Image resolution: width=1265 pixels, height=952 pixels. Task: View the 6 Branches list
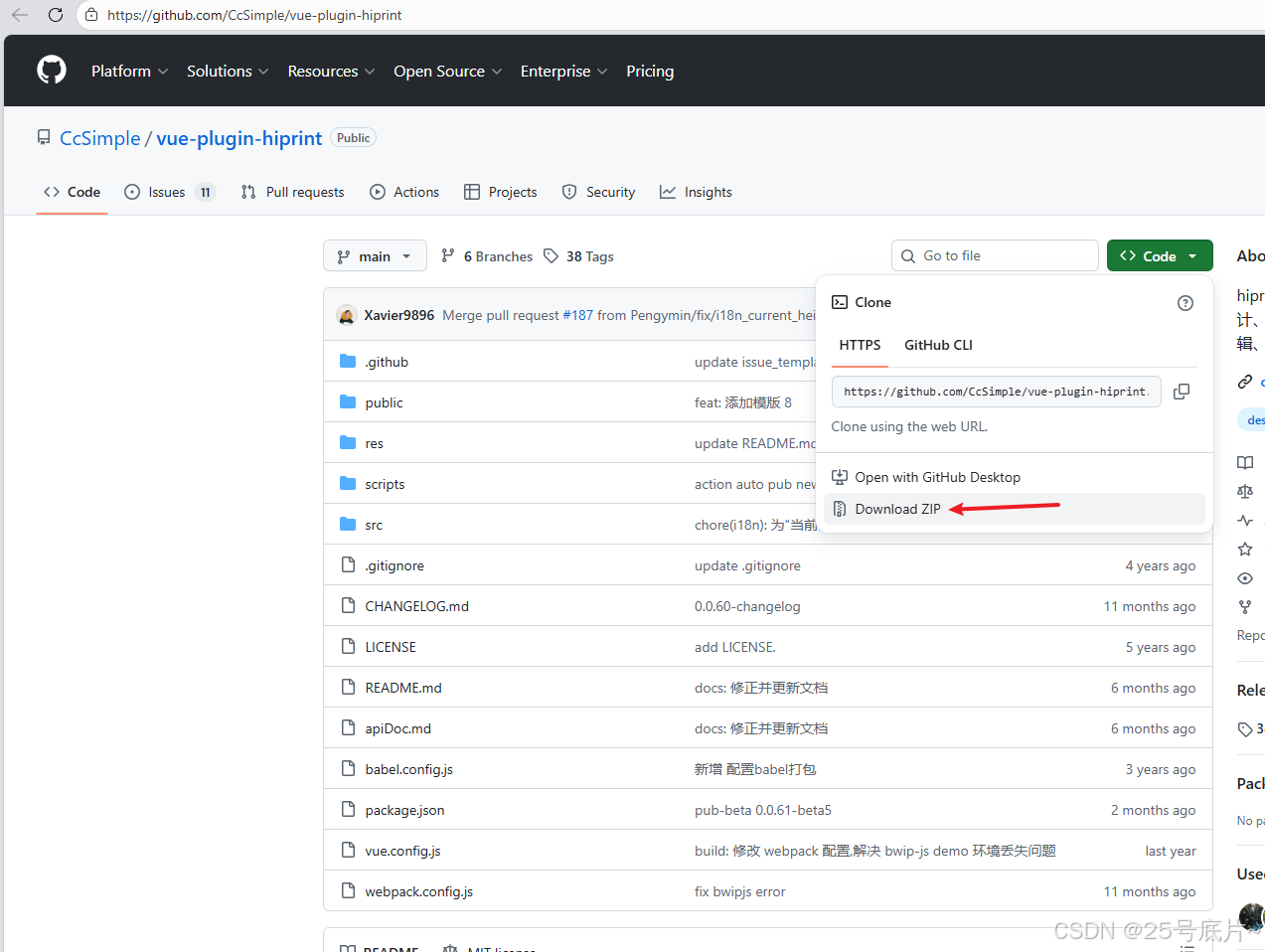487,256
